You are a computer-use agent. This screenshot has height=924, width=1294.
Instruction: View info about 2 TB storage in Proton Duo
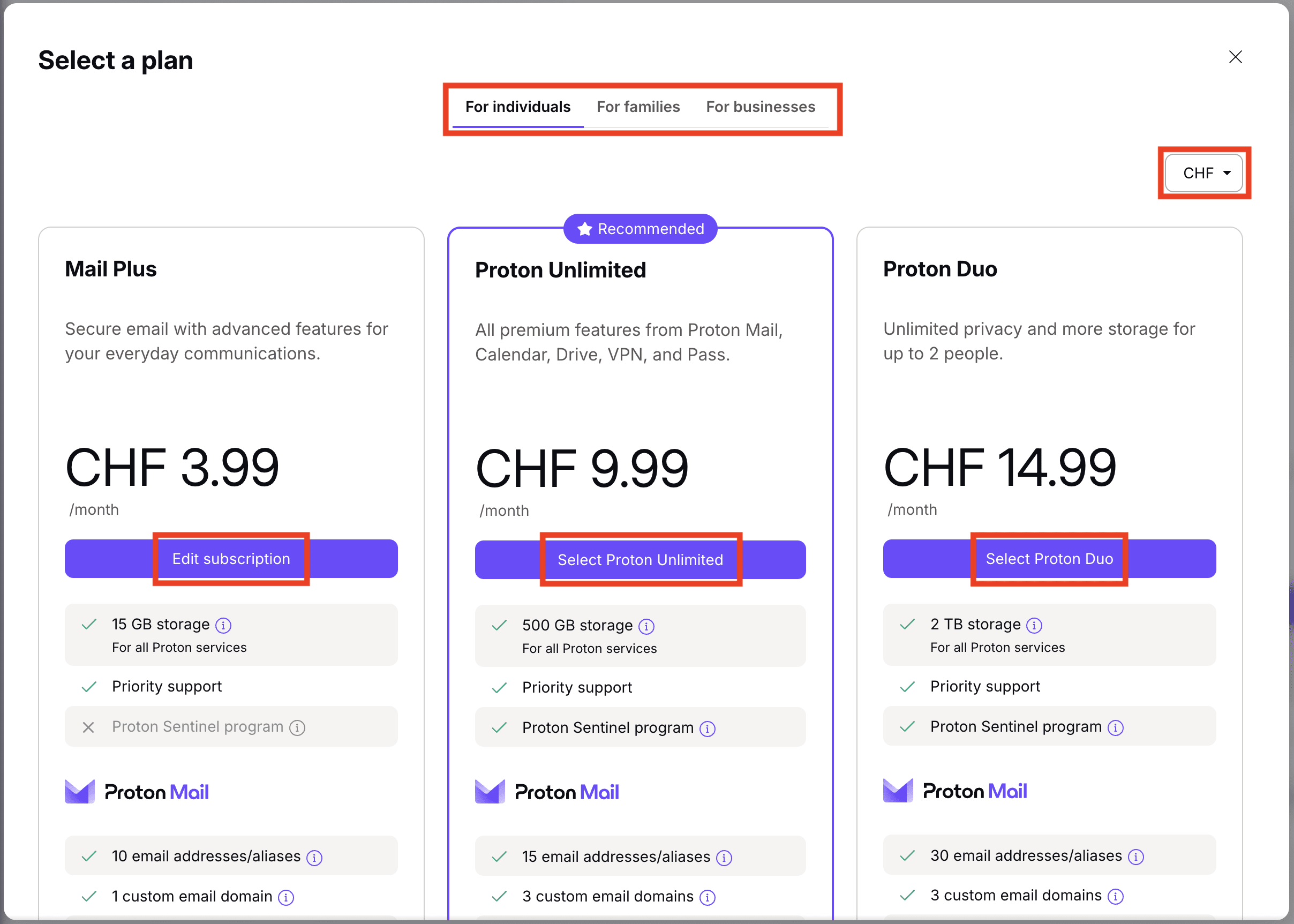click(1034, 625)
